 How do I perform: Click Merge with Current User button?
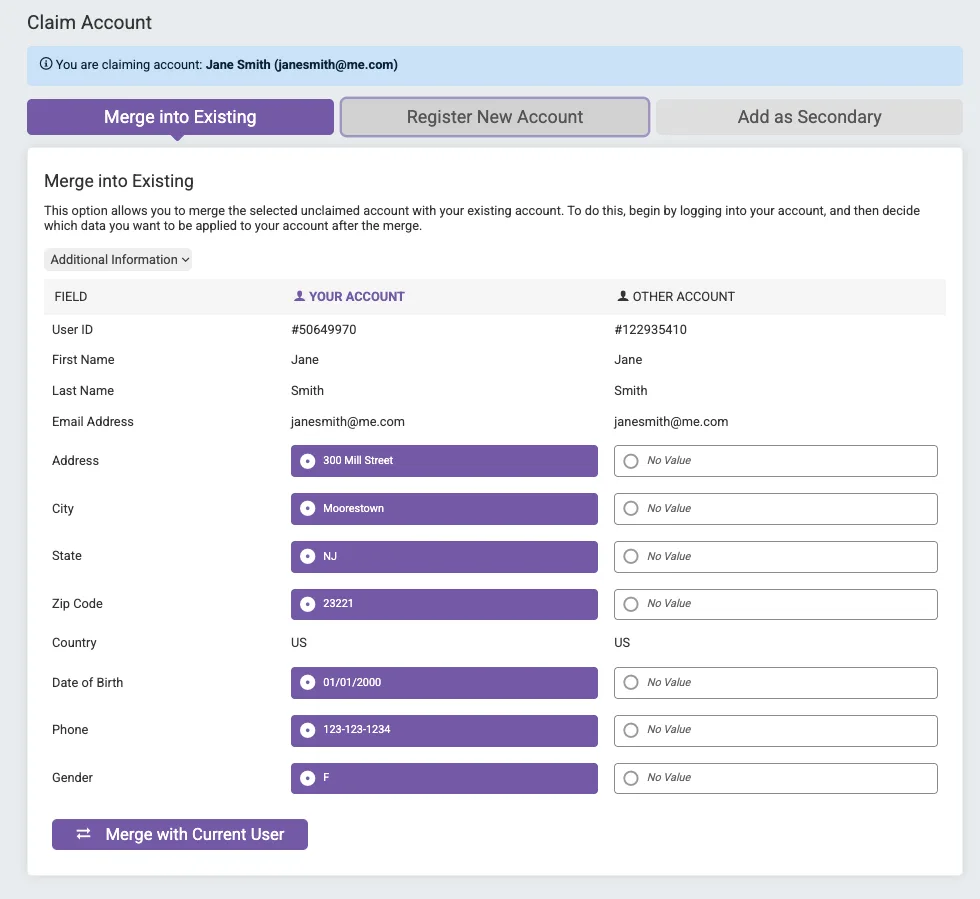click(179, 834)
